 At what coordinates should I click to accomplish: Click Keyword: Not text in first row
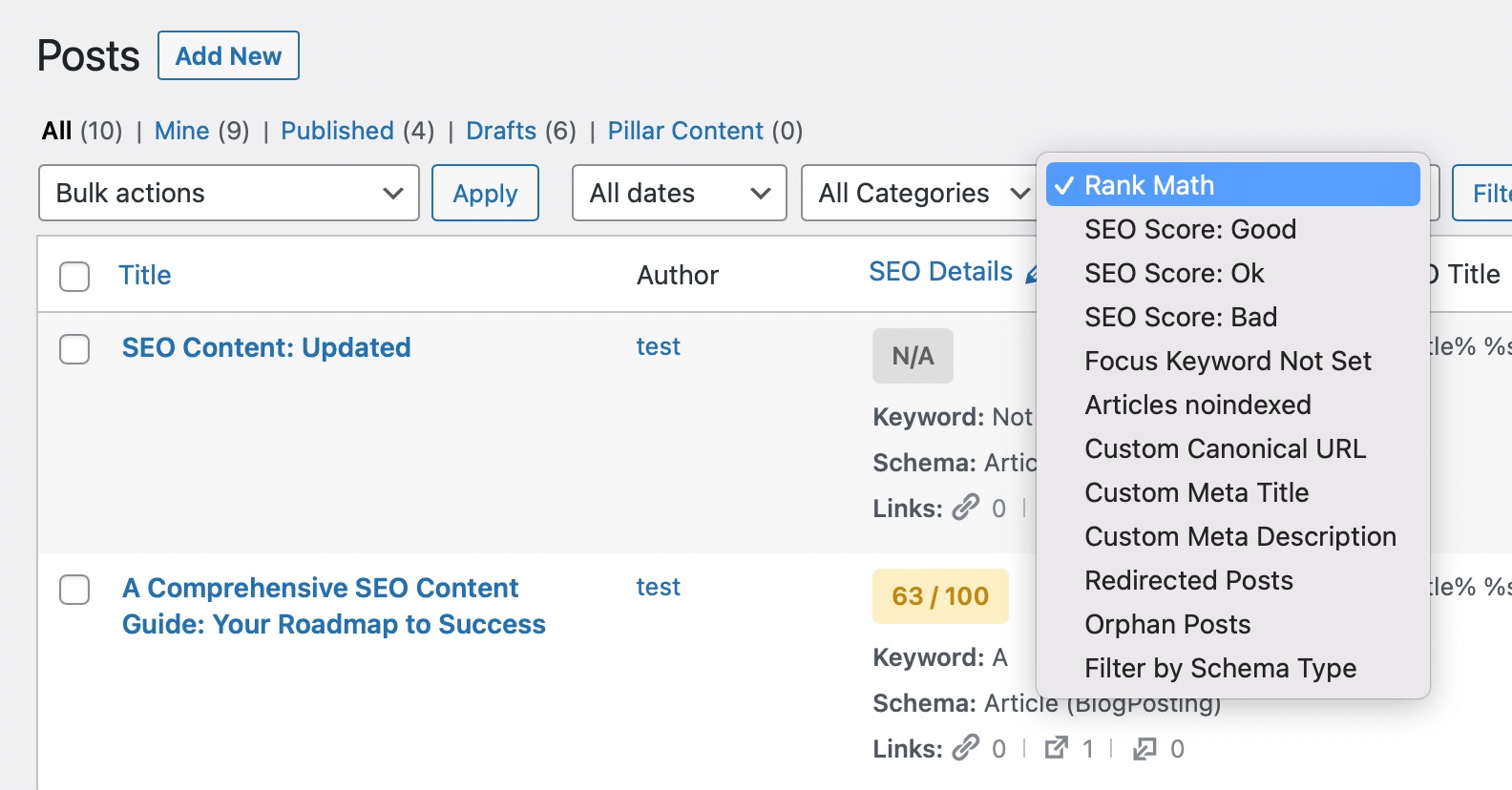(953, 417)
